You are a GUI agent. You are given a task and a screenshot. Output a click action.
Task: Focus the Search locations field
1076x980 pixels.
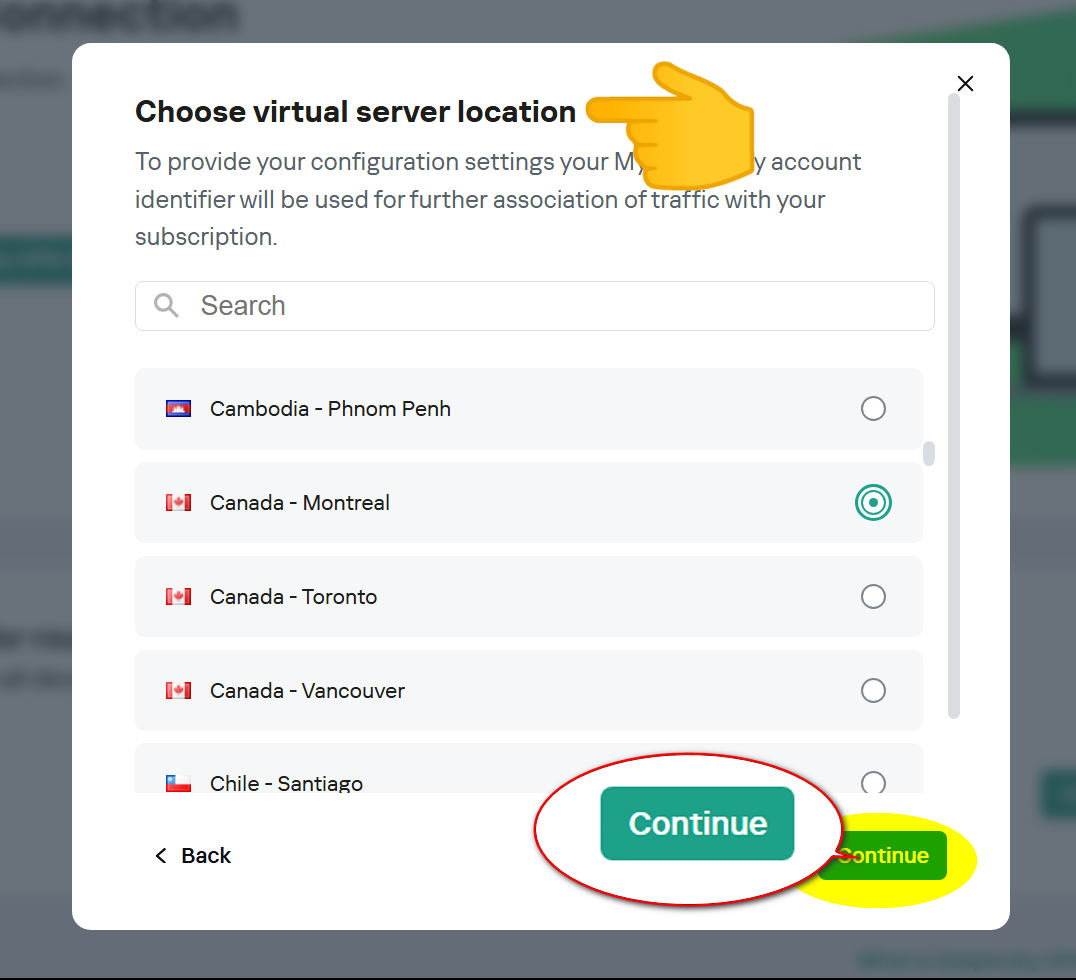(535, 305)
